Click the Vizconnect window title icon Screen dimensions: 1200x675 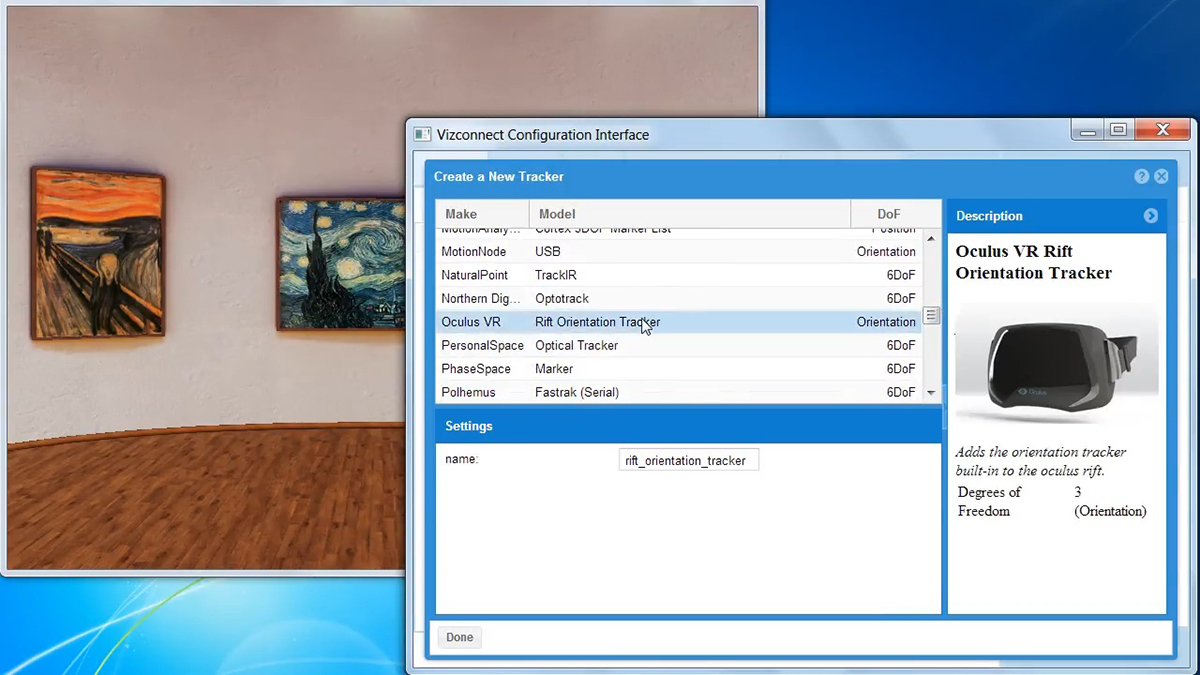(x=422, y=134)
